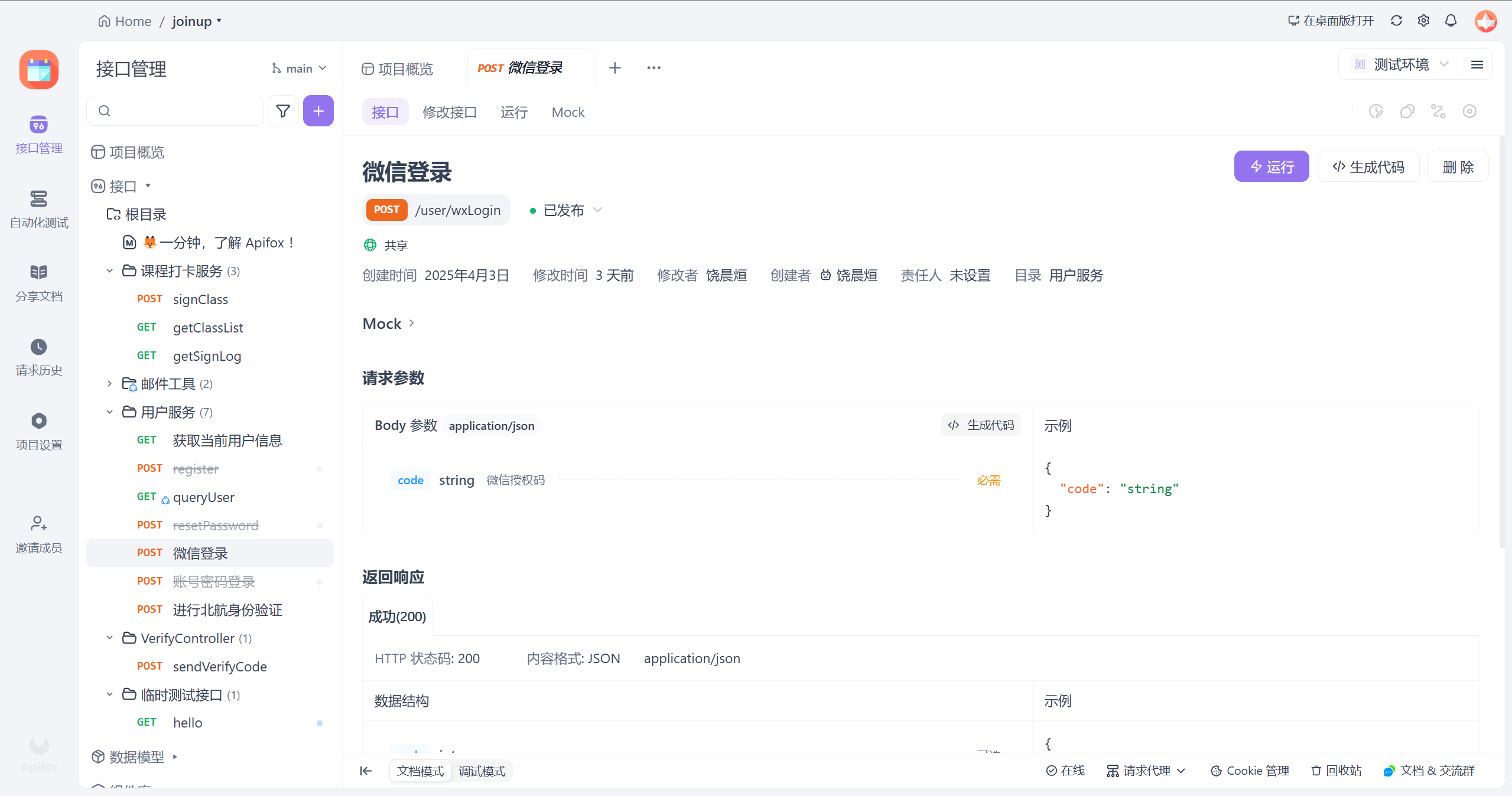Click the refresh icon in top bar
Viewport: 1512px width, 796px height.
tap(1396, 21)
